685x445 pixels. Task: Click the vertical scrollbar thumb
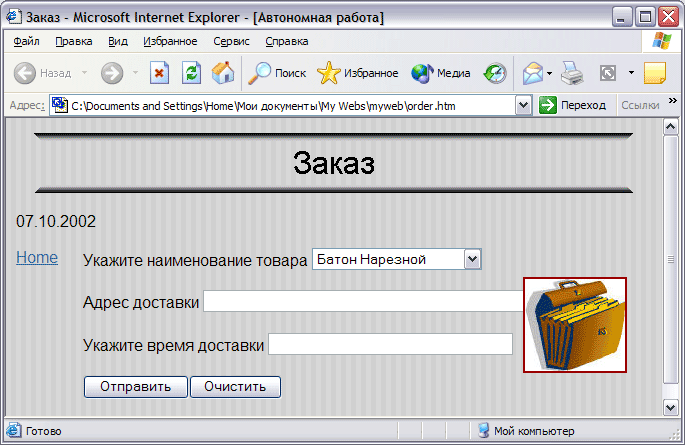(x=671, y=259)
